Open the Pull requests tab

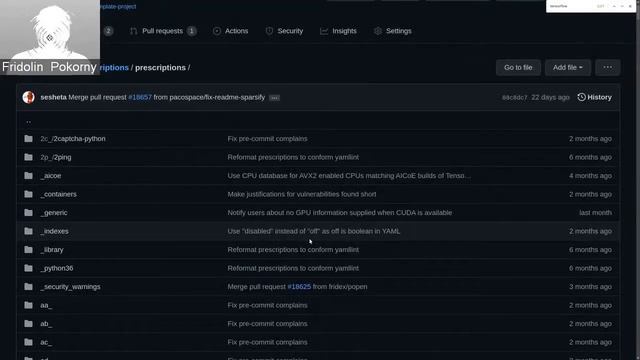[163, 31]
